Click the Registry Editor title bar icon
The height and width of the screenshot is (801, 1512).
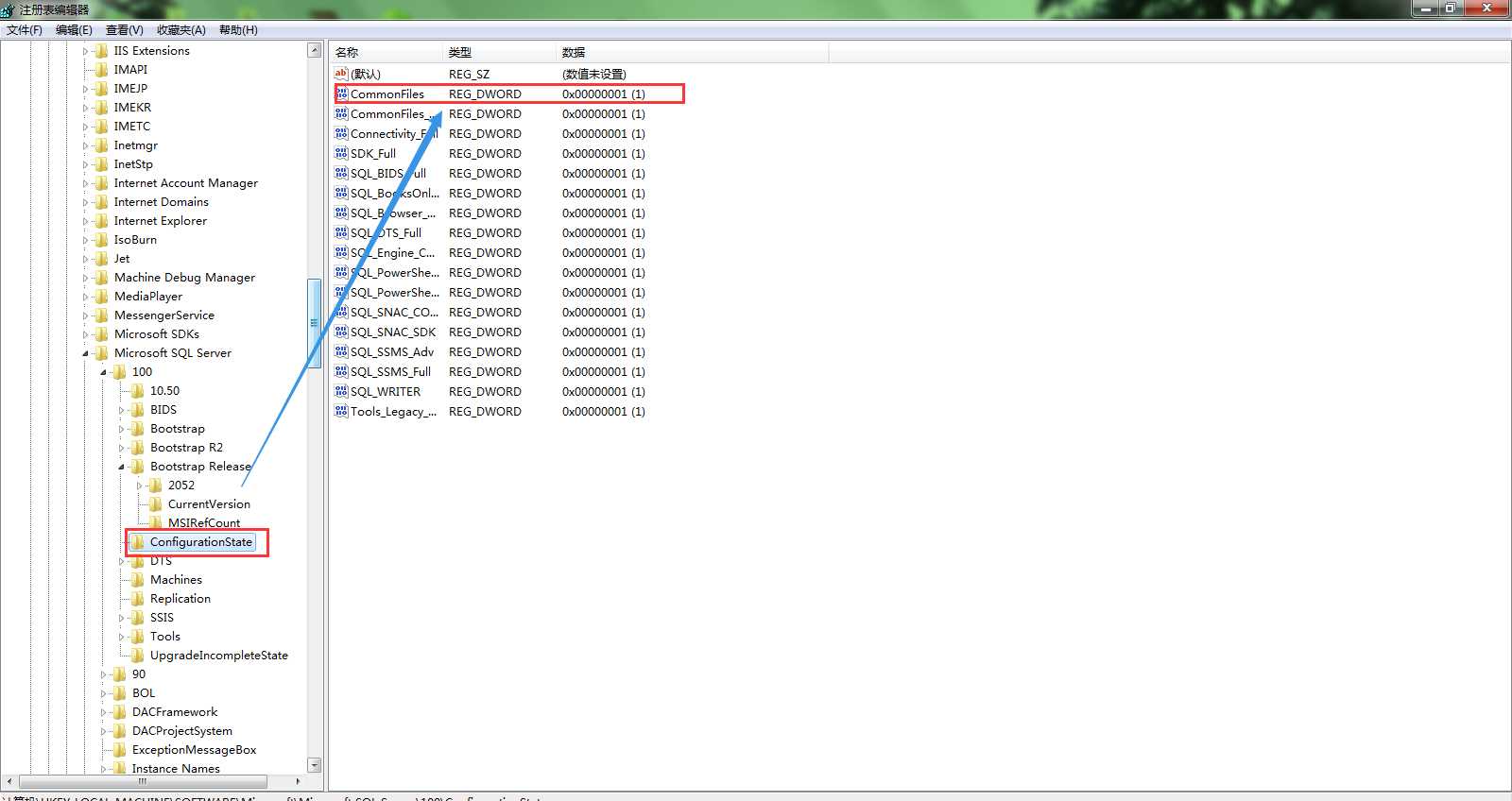tap(8, 9)
